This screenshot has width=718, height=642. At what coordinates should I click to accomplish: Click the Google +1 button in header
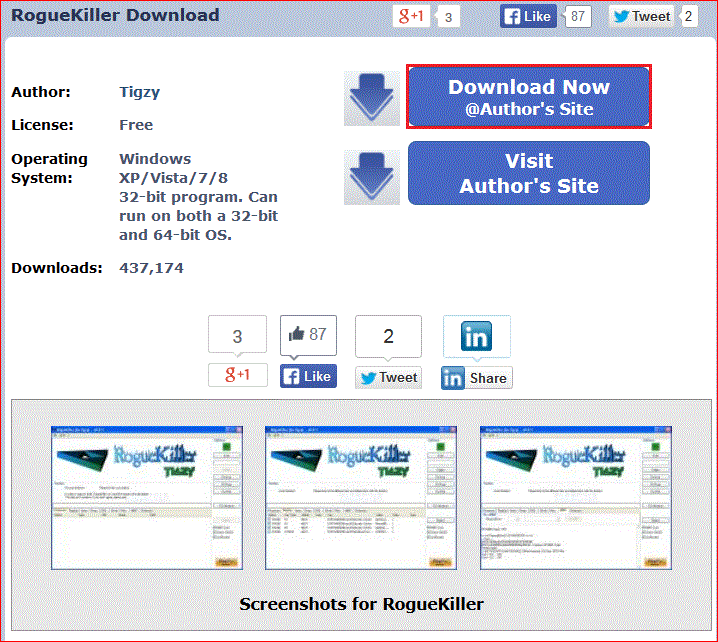(x=411, y=16)
